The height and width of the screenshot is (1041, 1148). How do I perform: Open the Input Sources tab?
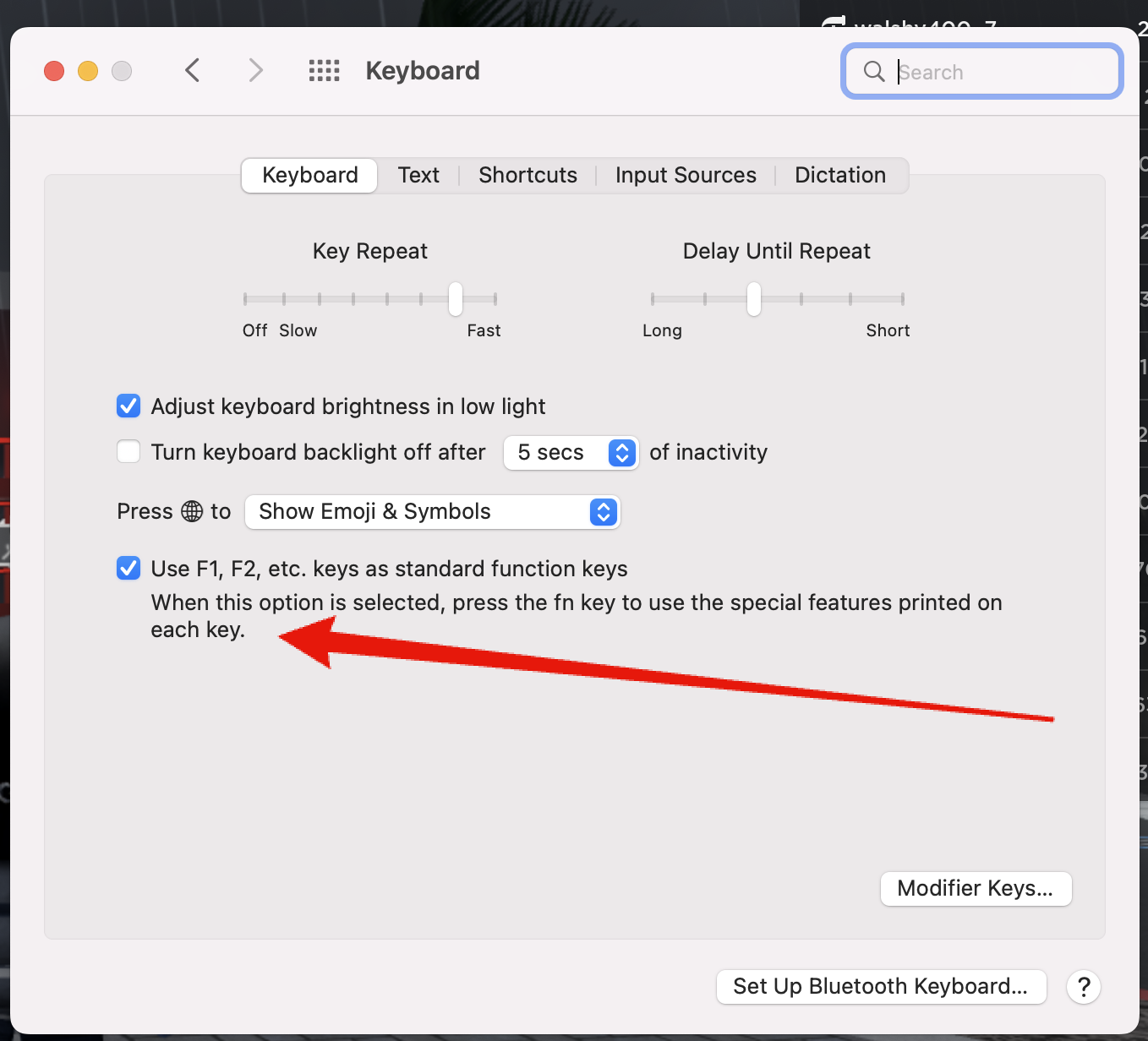pos(686,176)
